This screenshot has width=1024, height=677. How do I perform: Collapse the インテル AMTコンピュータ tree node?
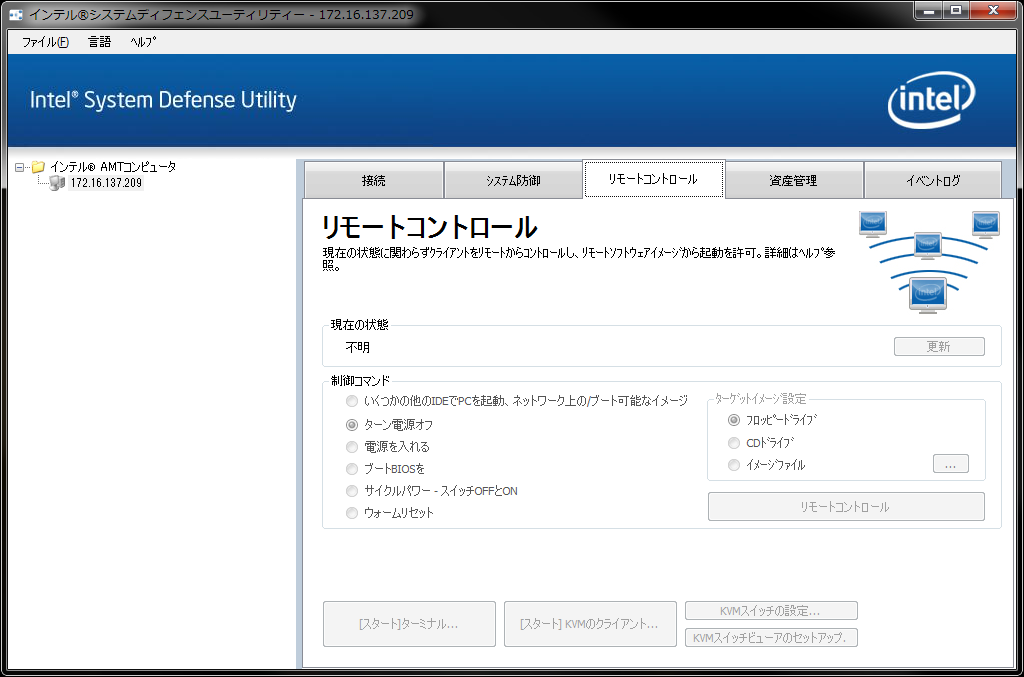click(20, 167)
